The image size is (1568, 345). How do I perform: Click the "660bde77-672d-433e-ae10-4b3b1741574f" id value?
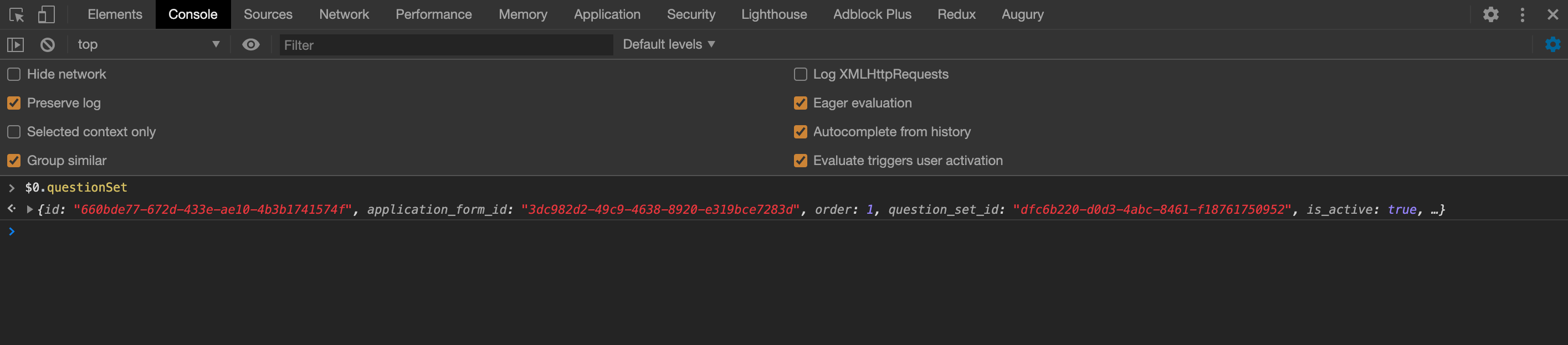coord(212,209)
